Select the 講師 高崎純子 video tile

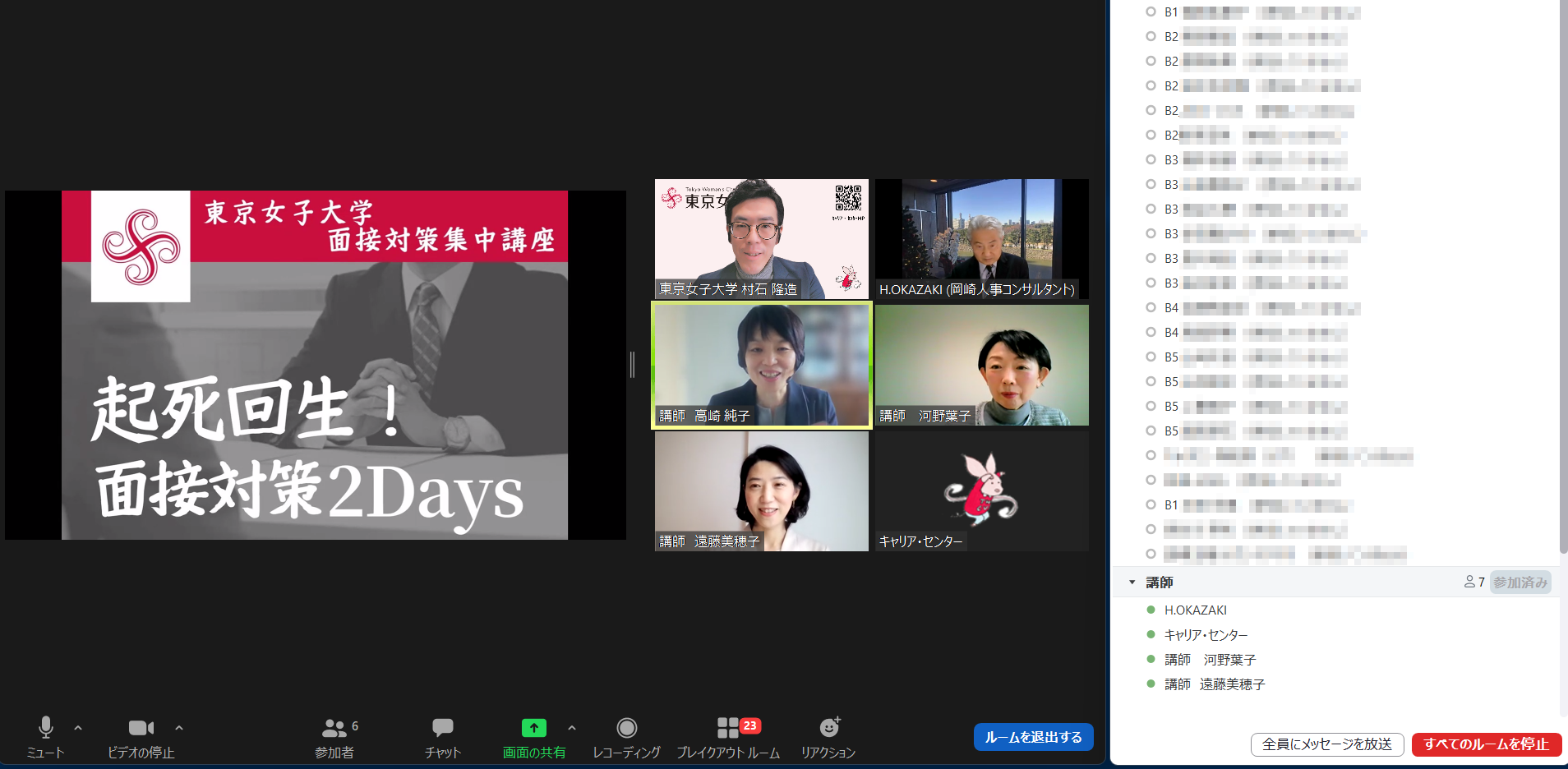coord(761,366)
